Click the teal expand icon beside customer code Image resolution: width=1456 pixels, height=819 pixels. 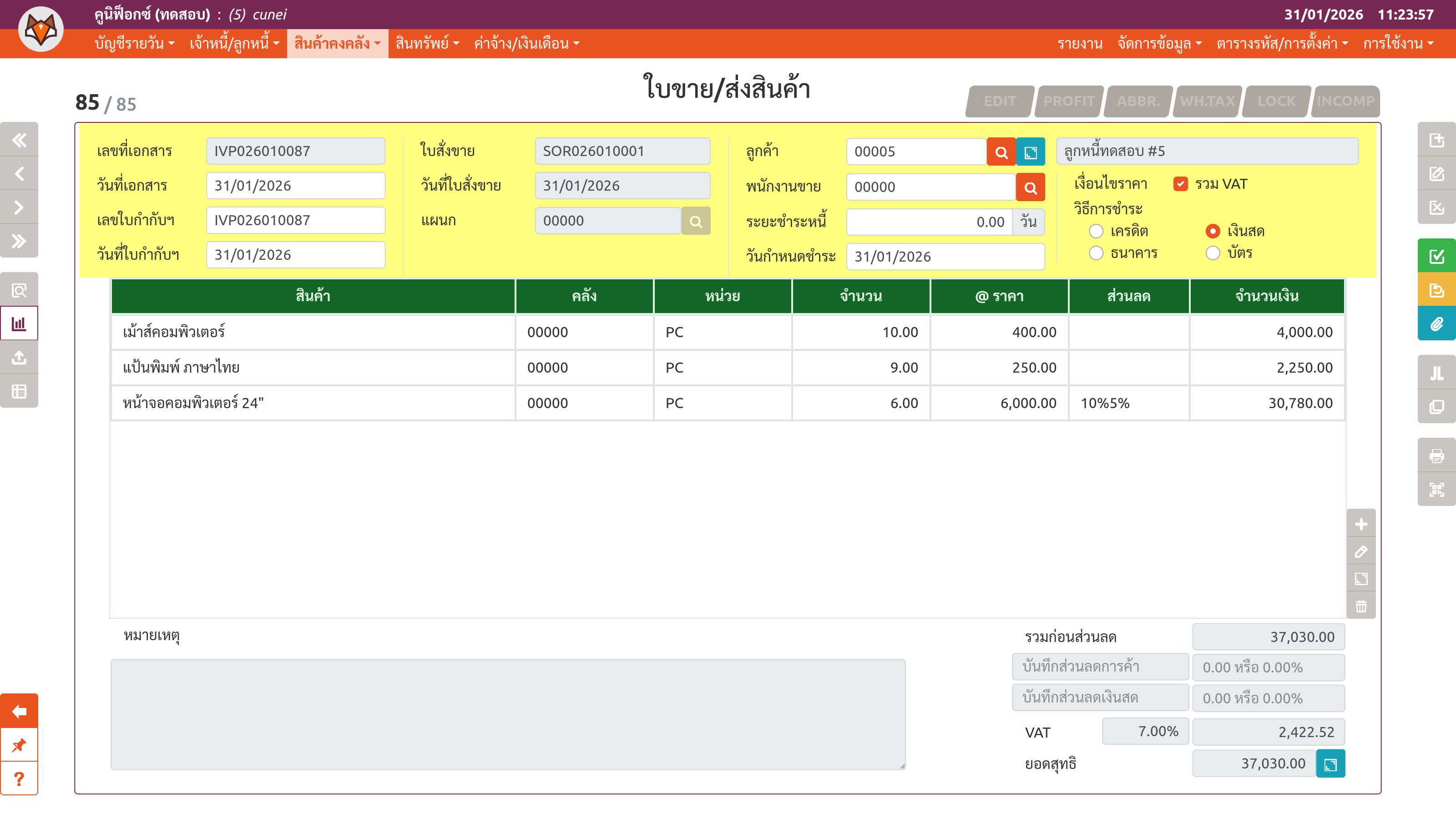1031,152
